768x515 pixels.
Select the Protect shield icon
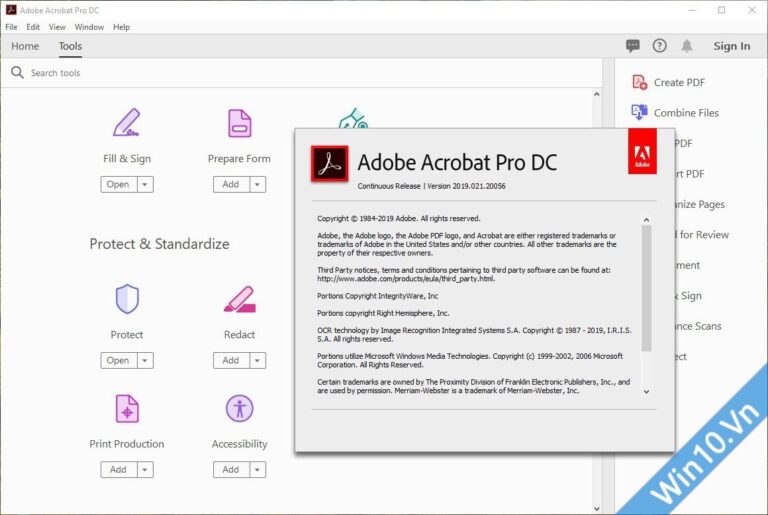[127, 298]
